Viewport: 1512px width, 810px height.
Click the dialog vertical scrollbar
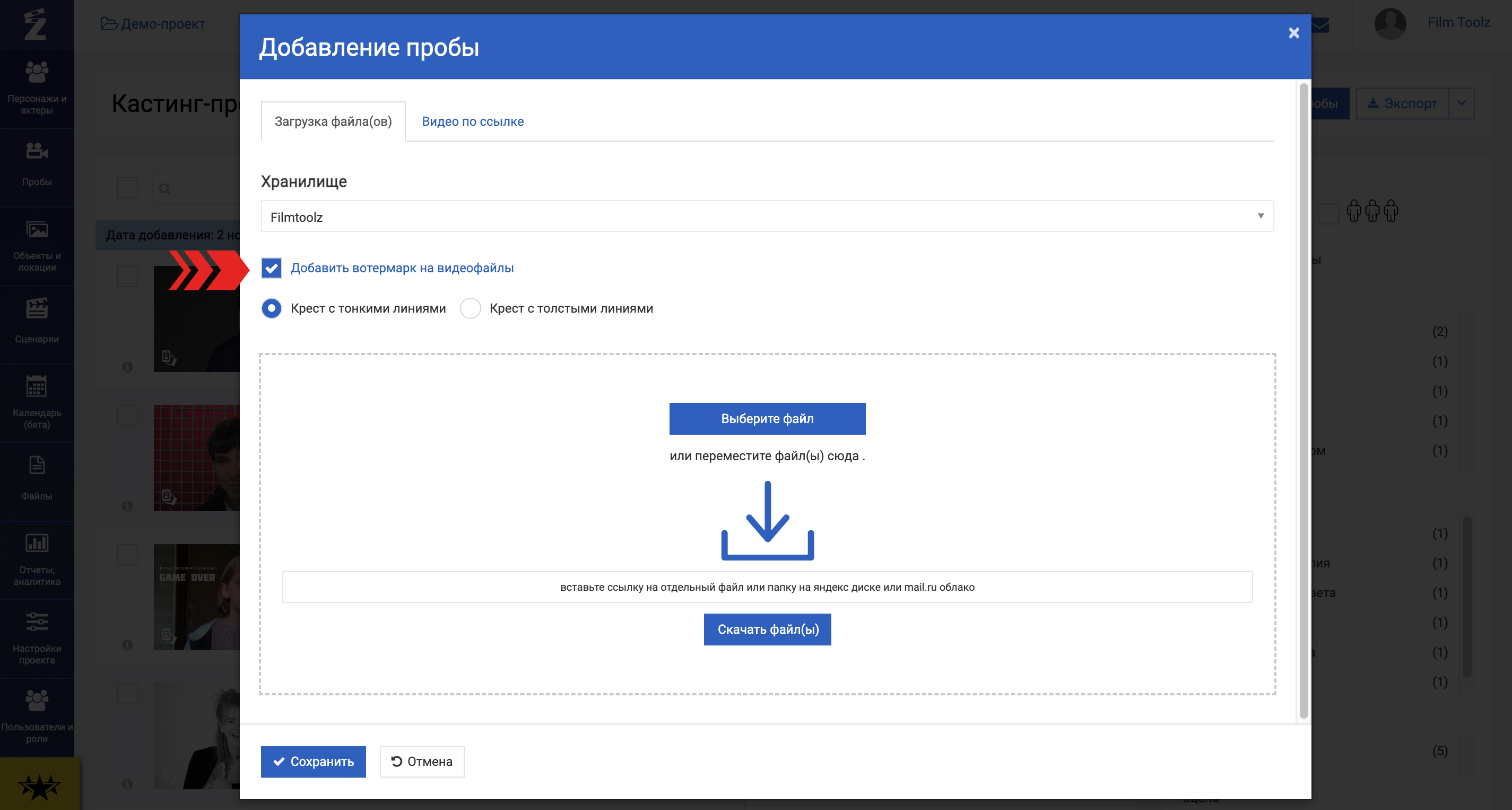tap(1304, 401)
